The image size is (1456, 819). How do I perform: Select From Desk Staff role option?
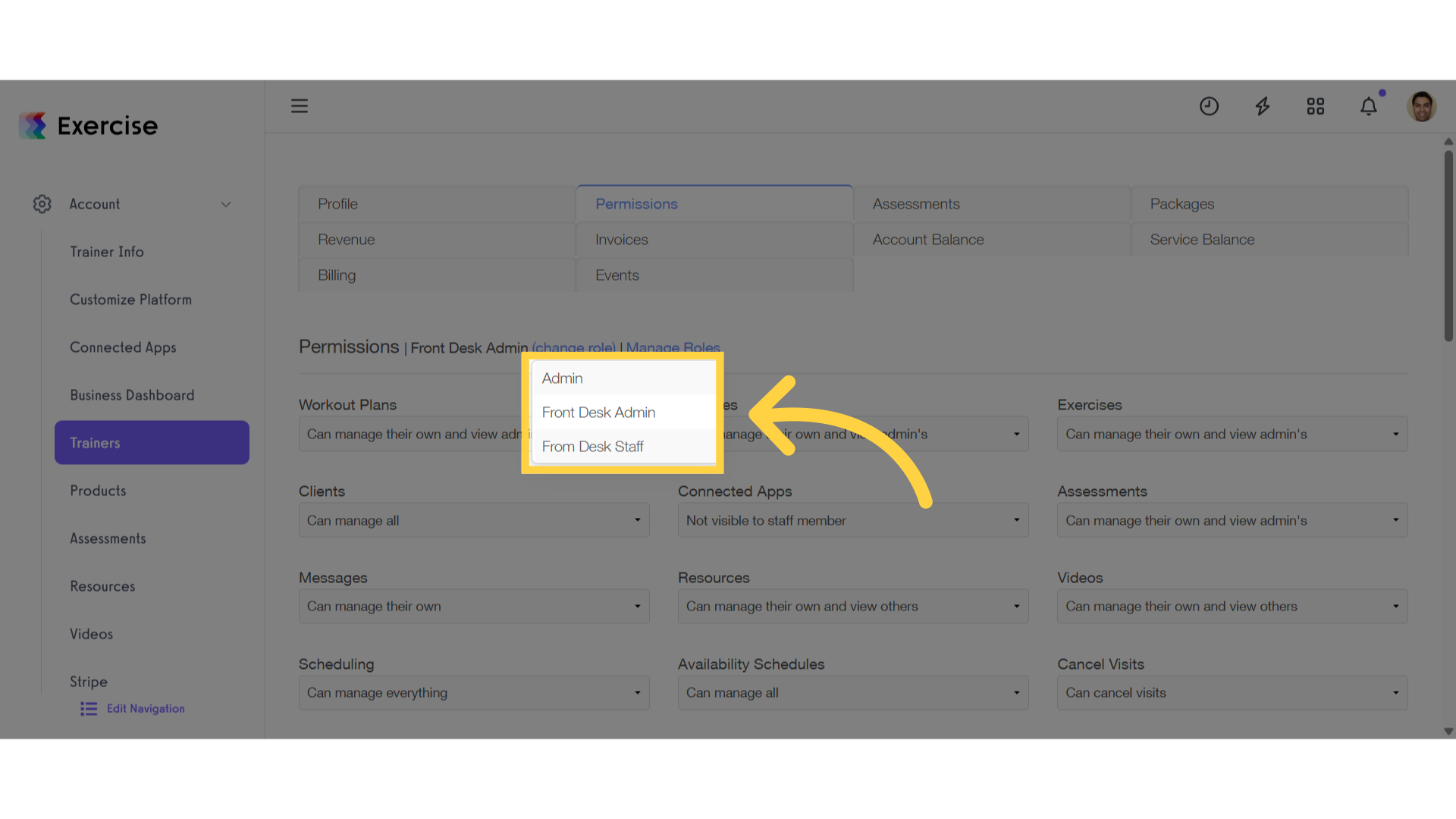[x=624, y=447]
